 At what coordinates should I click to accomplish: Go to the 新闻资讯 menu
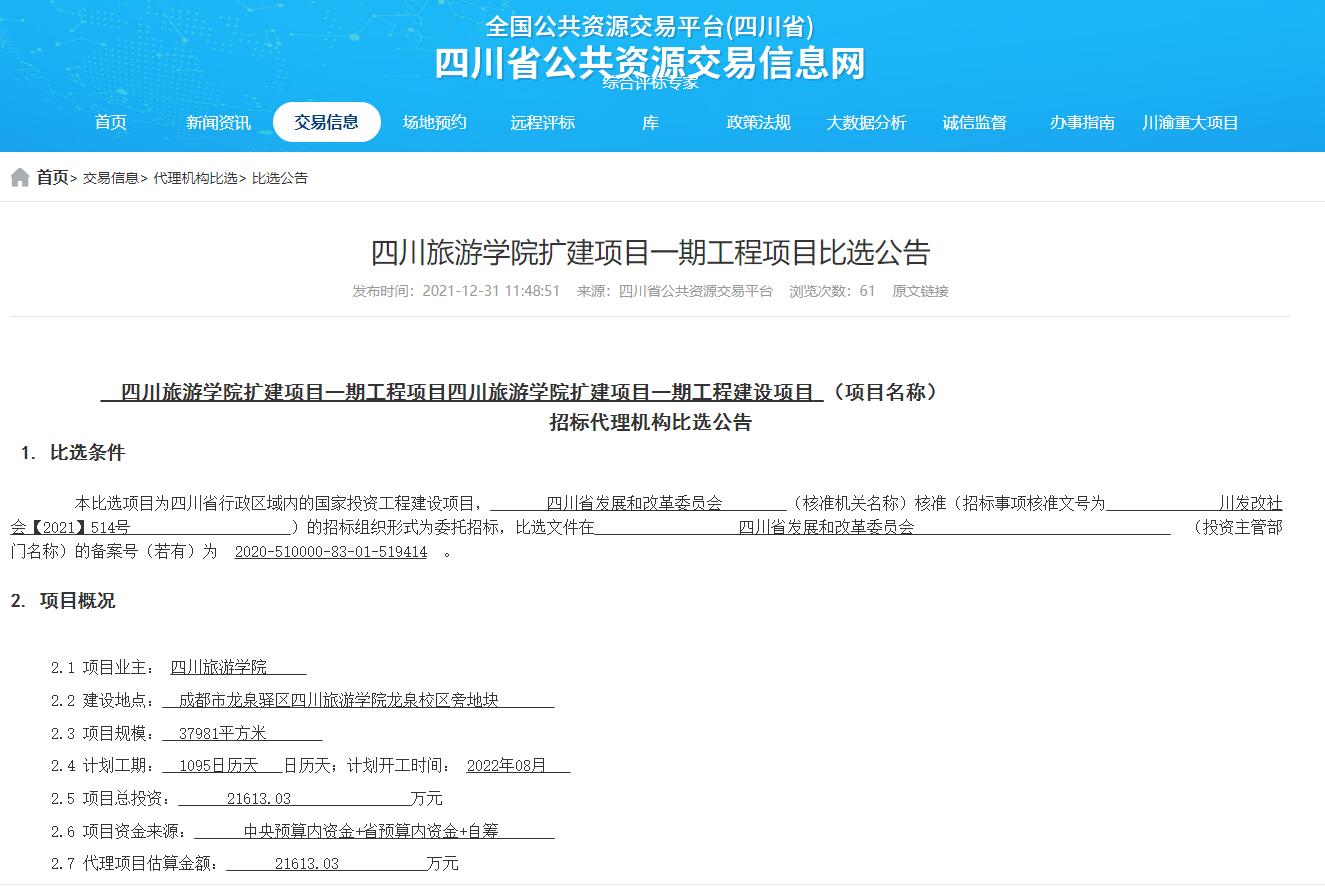(219, 122)
